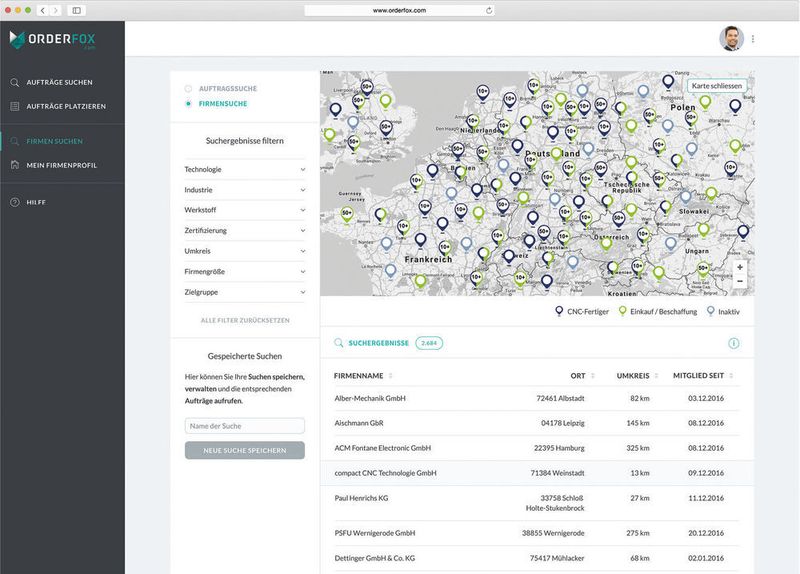The width and height of the screenshot is (800, 574).
Task: Expand the Zertifizierung filter
Action: point(244,230)
